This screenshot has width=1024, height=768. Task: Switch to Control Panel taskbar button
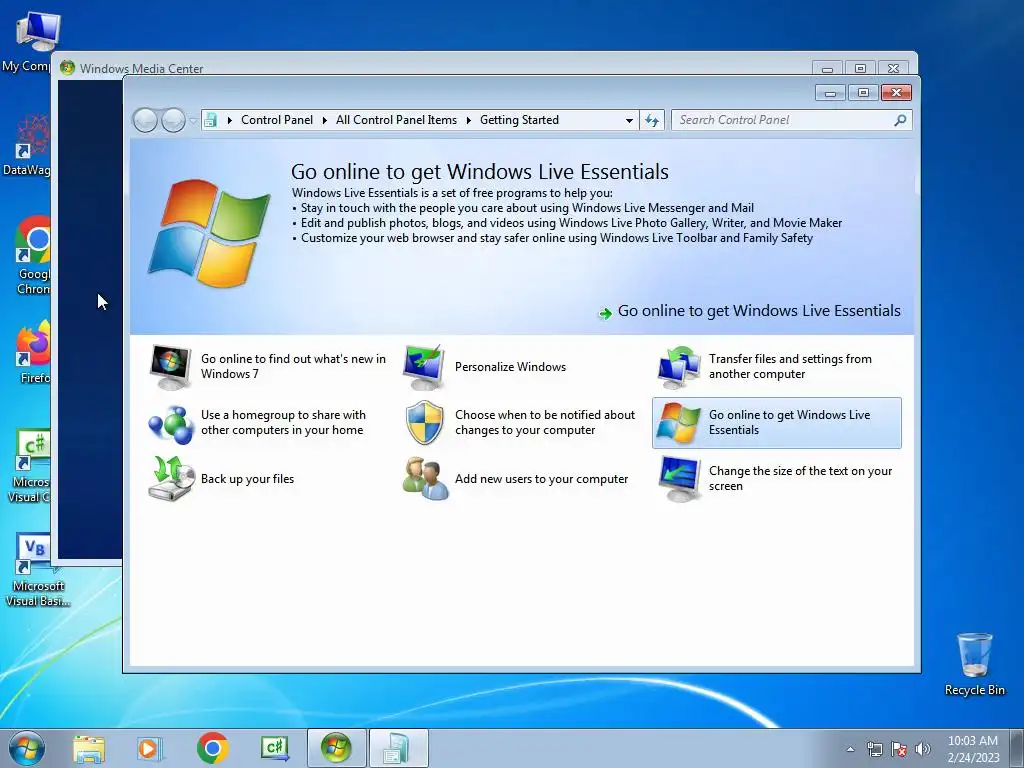point(398,748)
